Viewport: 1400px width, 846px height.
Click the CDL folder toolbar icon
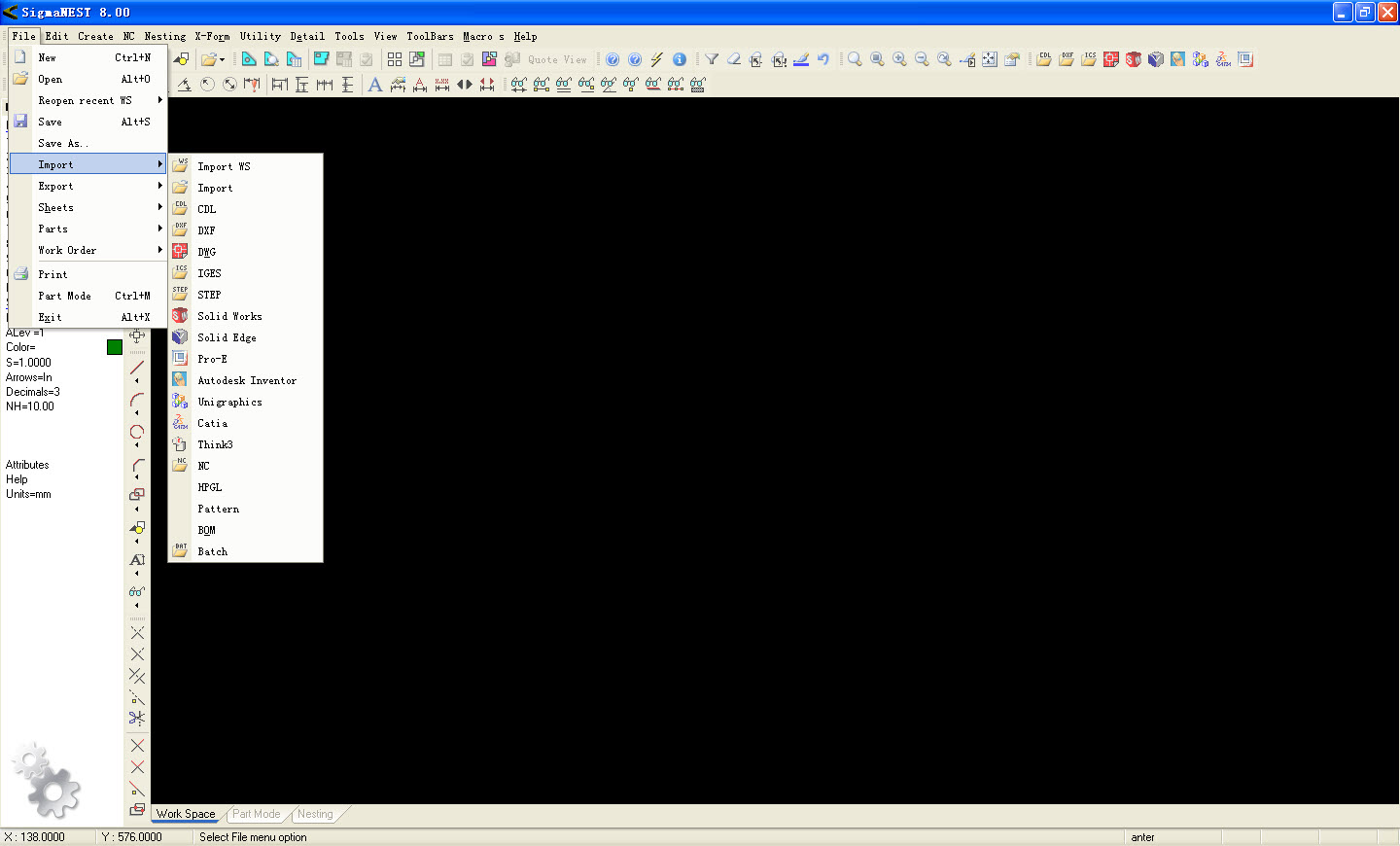[1044, 59]
